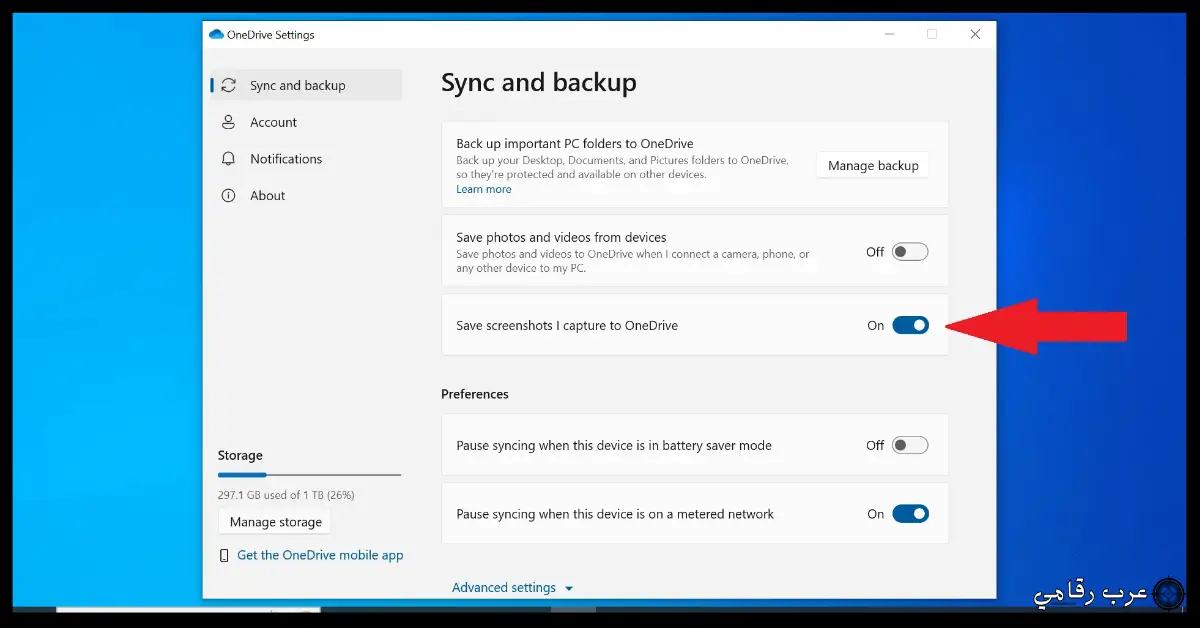The width and height of the screenshot is (1200, 628).
Task: Minimize the OneDrive Settings window
Action: coord(890,34)
